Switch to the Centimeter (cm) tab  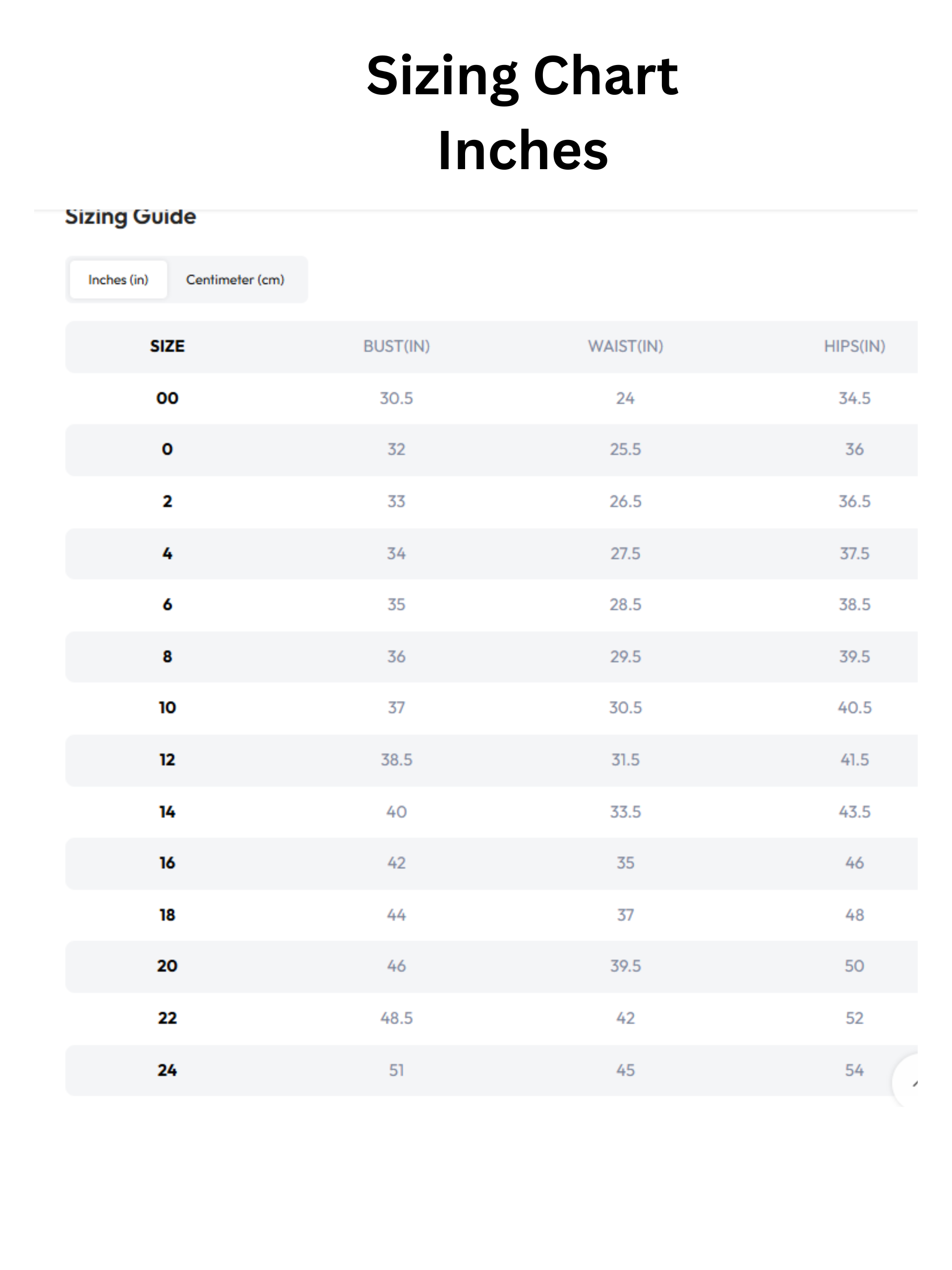pos(235,280)
